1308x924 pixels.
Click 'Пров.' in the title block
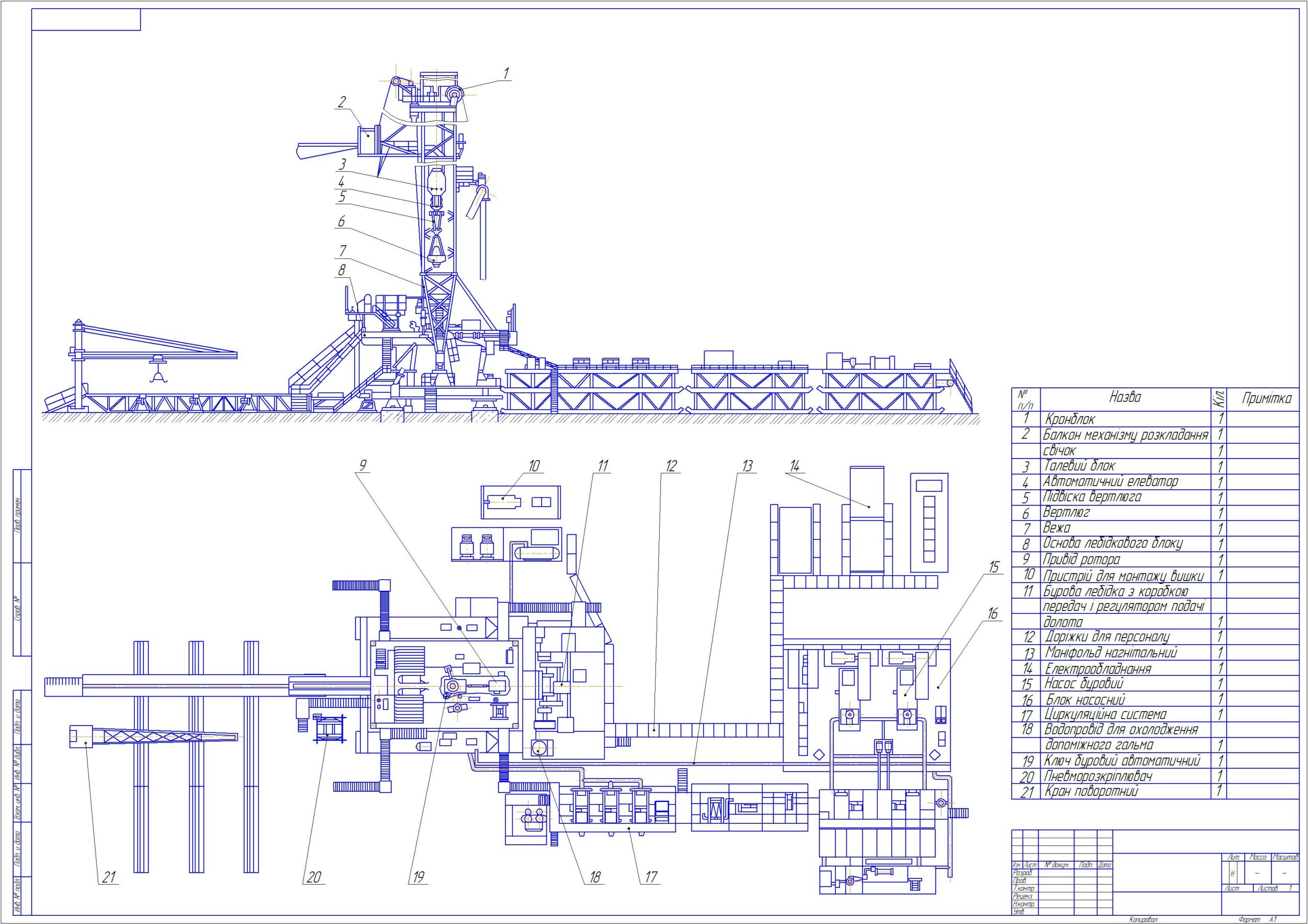[1019, 881]
